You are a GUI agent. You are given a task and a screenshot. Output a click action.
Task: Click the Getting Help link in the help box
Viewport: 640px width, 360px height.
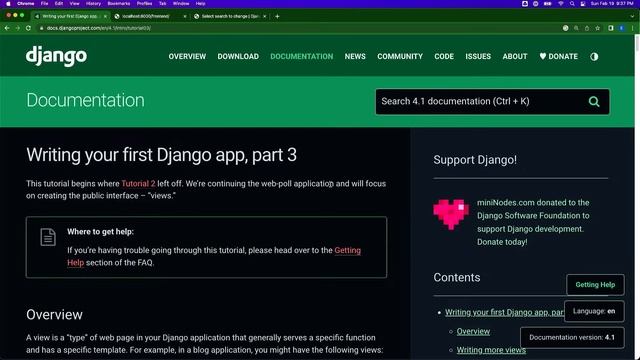(x=347, y=250)
